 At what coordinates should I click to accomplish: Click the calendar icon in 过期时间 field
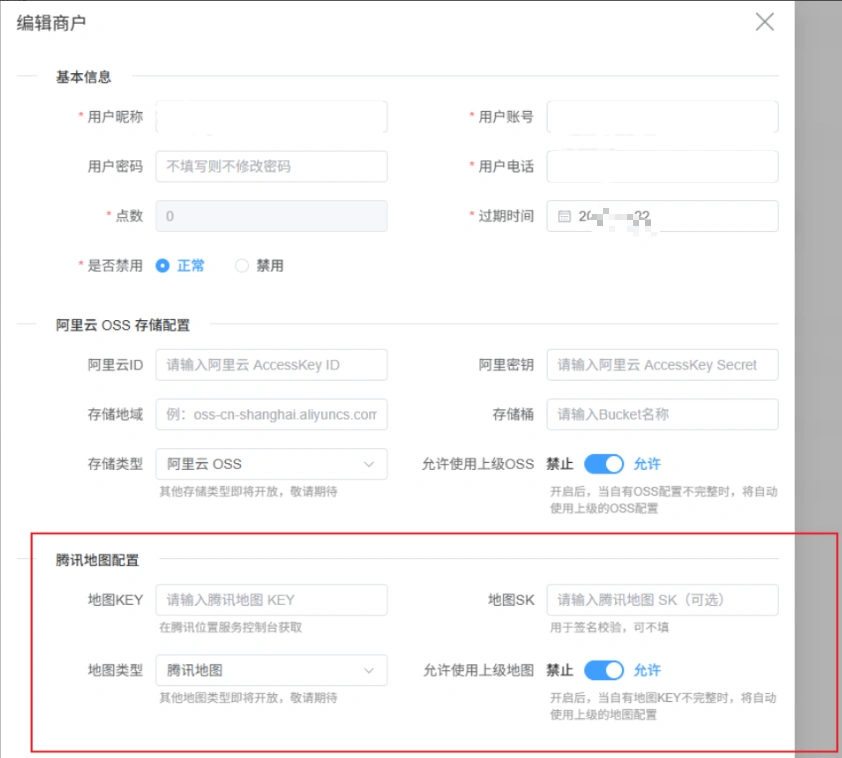coord(564,216)
